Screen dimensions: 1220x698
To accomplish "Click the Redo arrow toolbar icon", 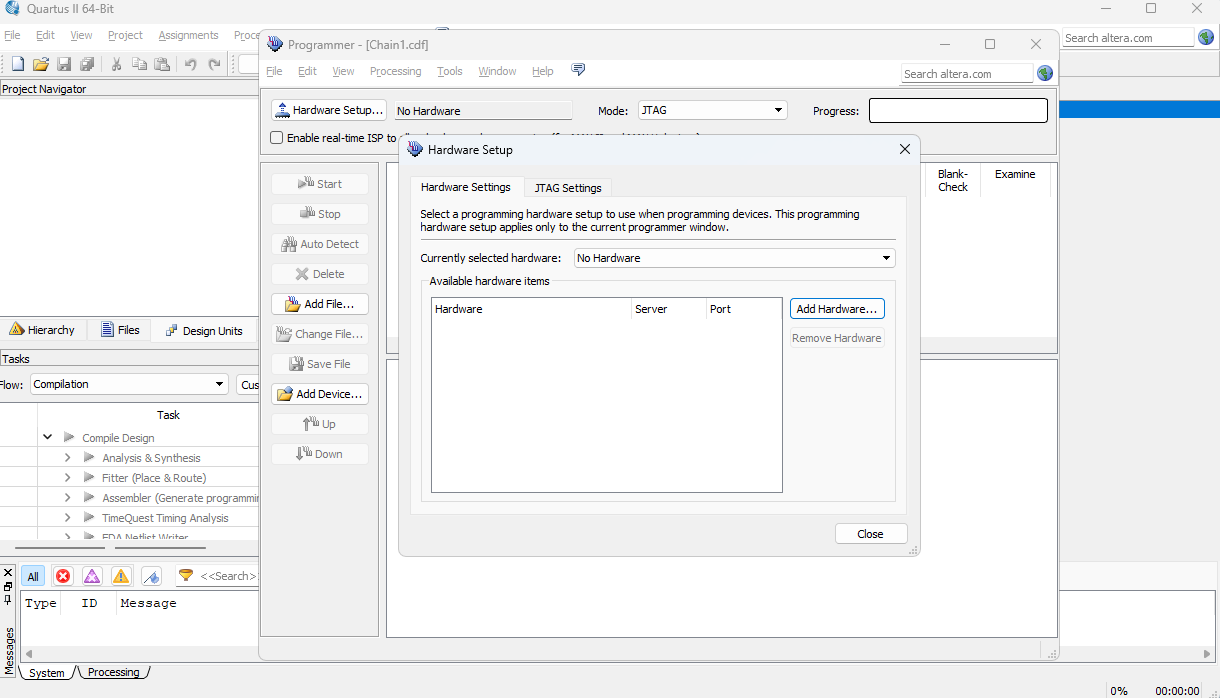I will (213, 64).
